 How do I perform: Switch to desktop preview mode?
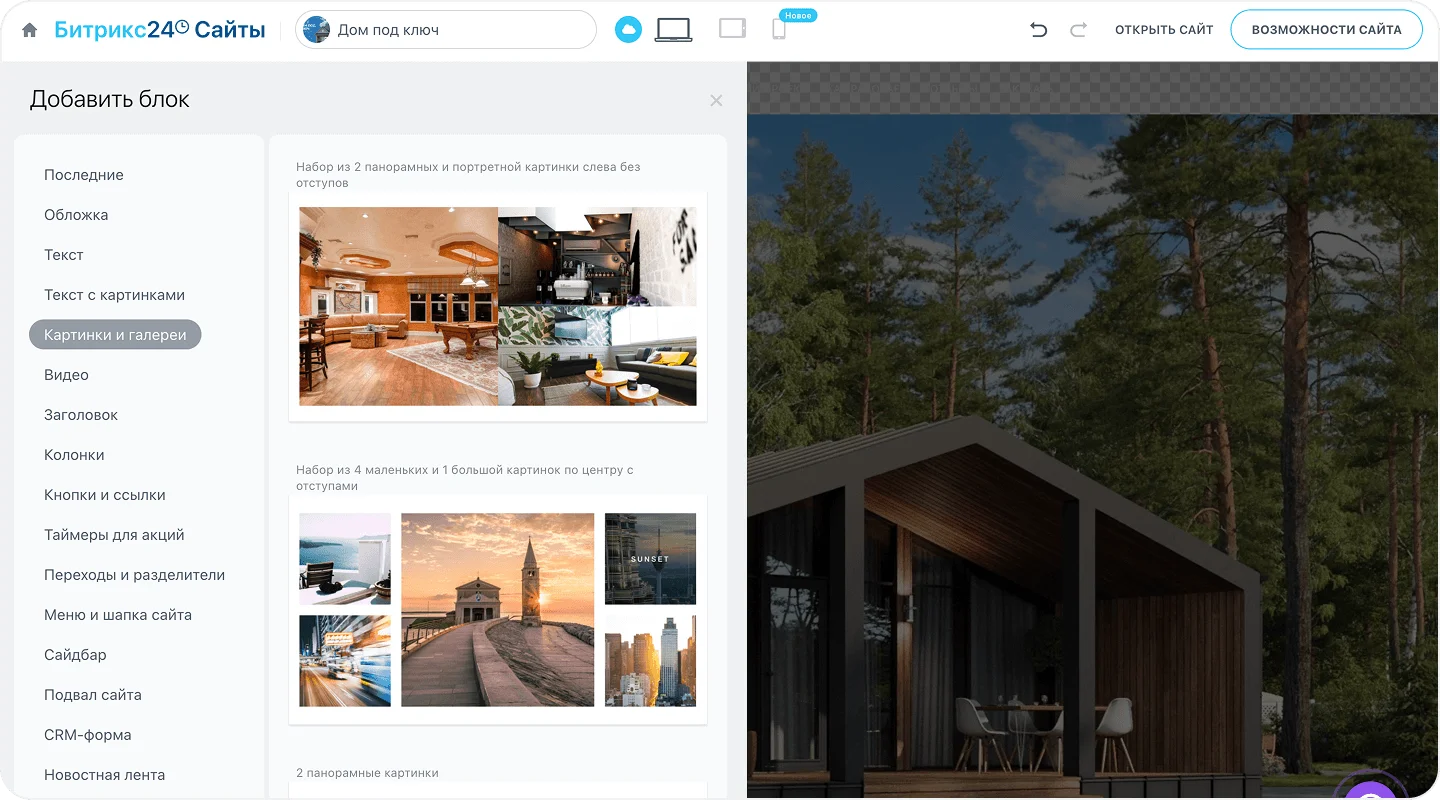[x=673, y=30]
